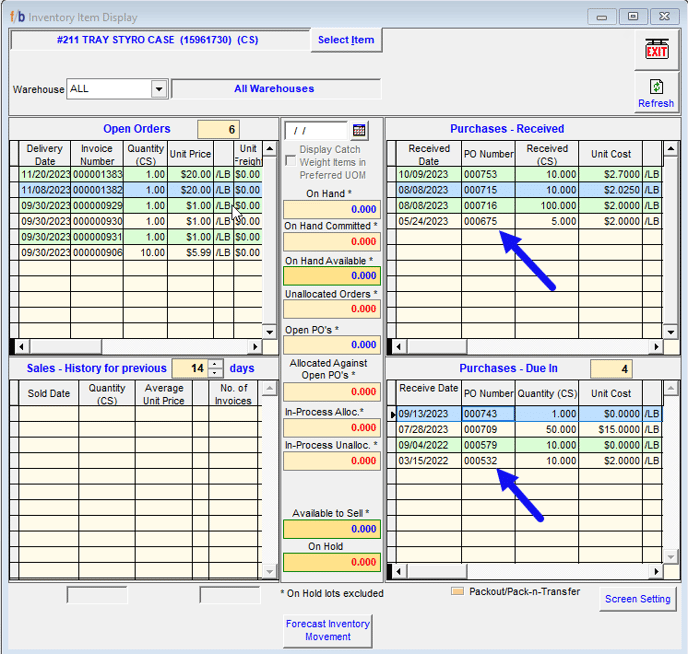Click right arrow of Open Orders horizontal scrollbar
The height and width of the screenshot is (654, 688).
[255, 347]
